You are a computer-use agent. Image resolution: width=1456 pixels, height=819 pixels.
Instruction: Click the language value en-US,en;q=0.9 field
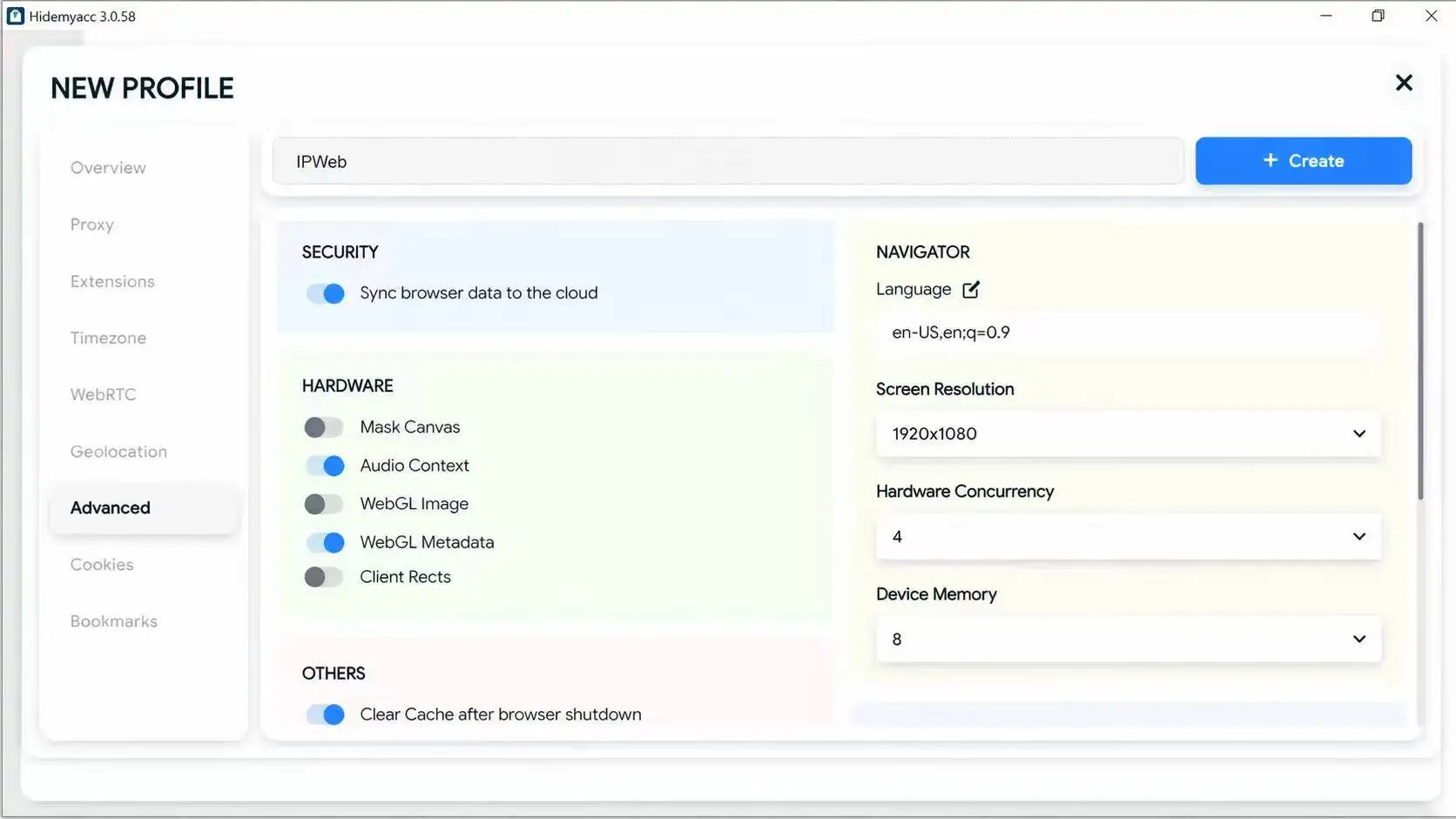(x=1128, y=332)
